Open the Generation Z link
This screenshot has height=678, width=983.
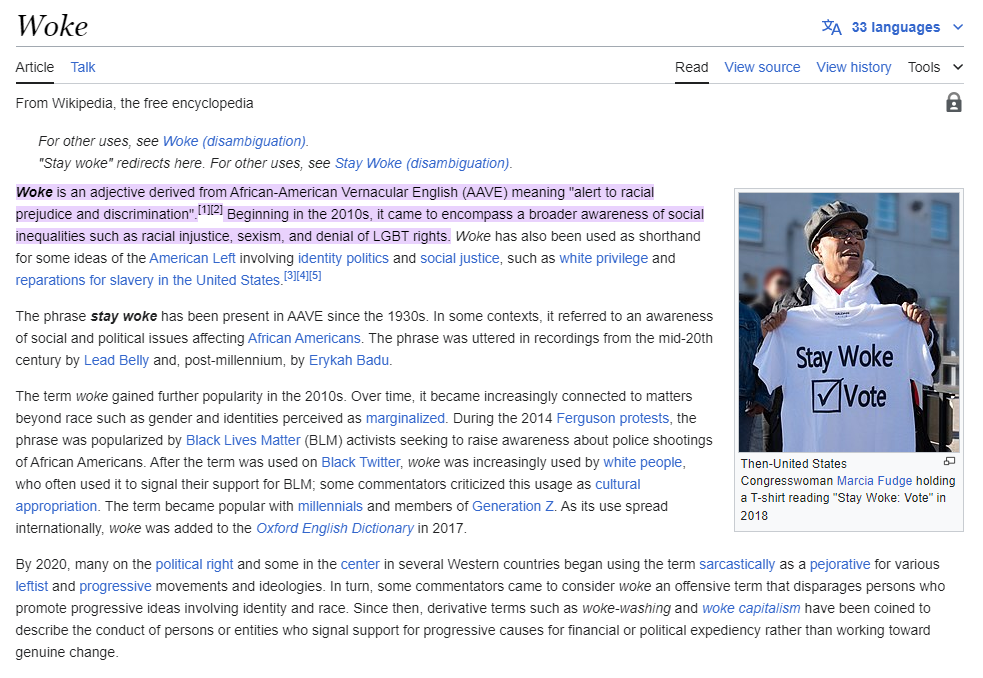coord(513,506)
